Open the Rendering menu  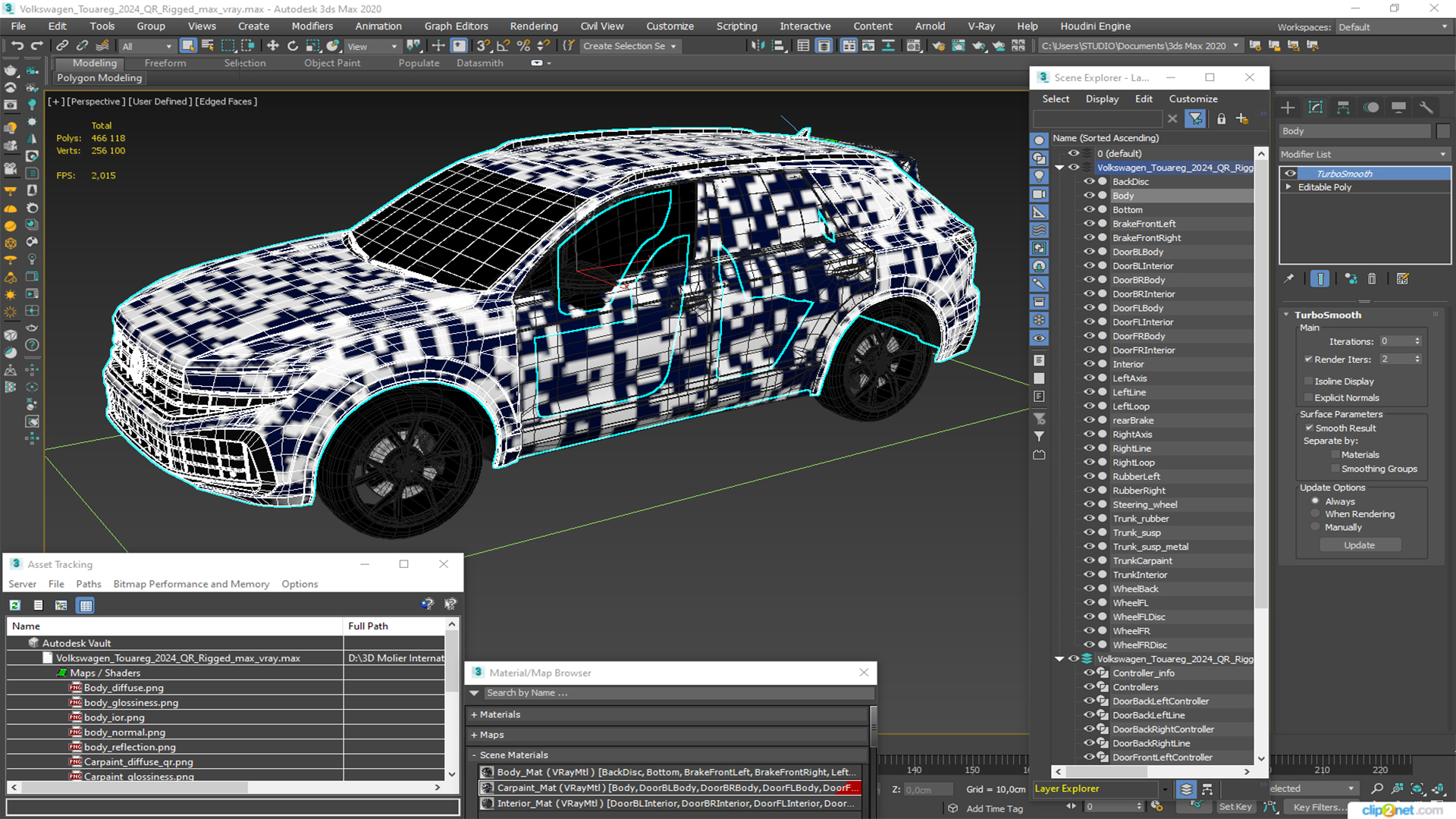[x=533, y=26]
